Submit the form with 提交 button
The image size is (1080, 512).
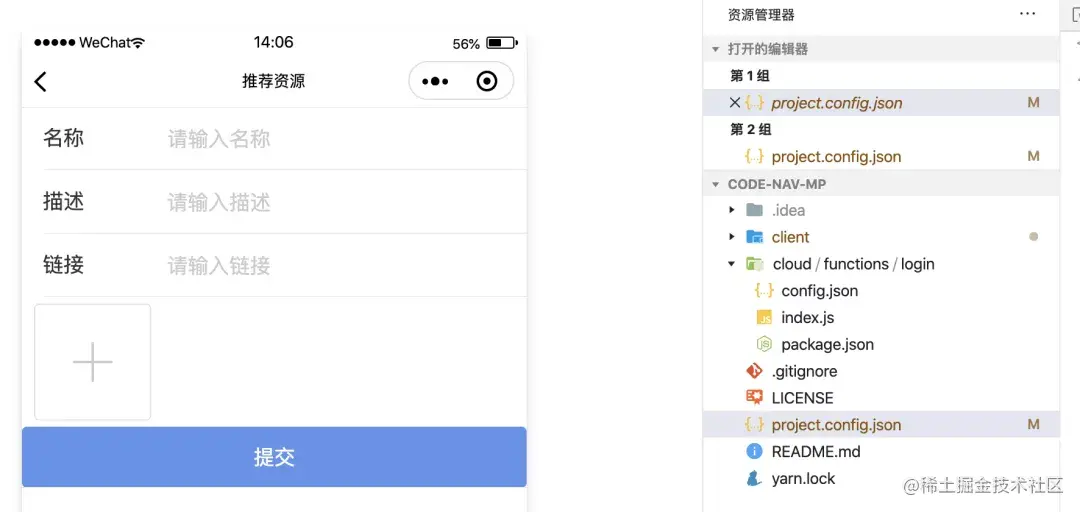pyautogui.click(x=274, y=457)
